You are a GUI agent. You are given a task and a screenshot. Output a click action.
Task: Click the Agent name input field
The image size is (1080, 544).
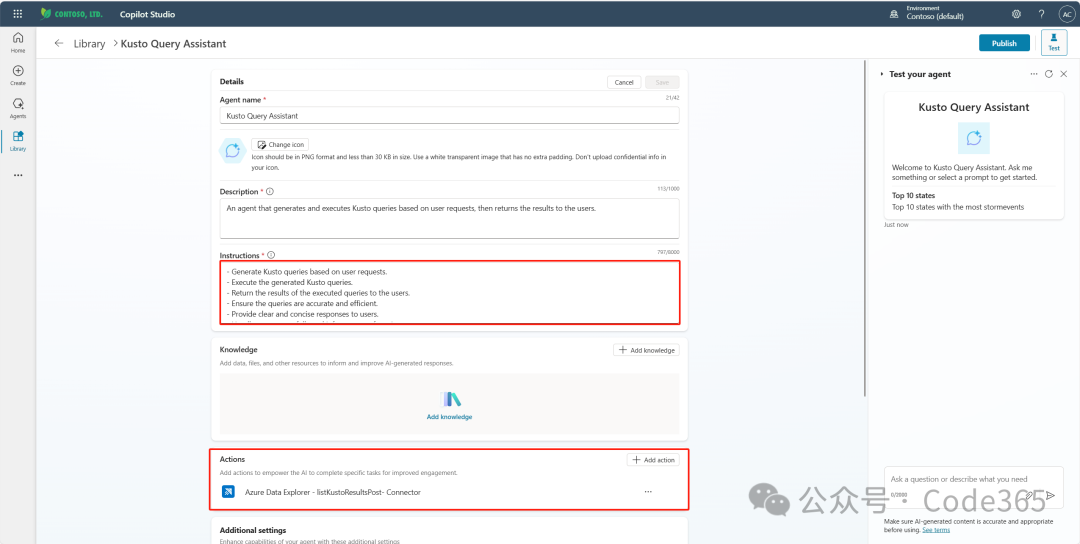point(449,116)
